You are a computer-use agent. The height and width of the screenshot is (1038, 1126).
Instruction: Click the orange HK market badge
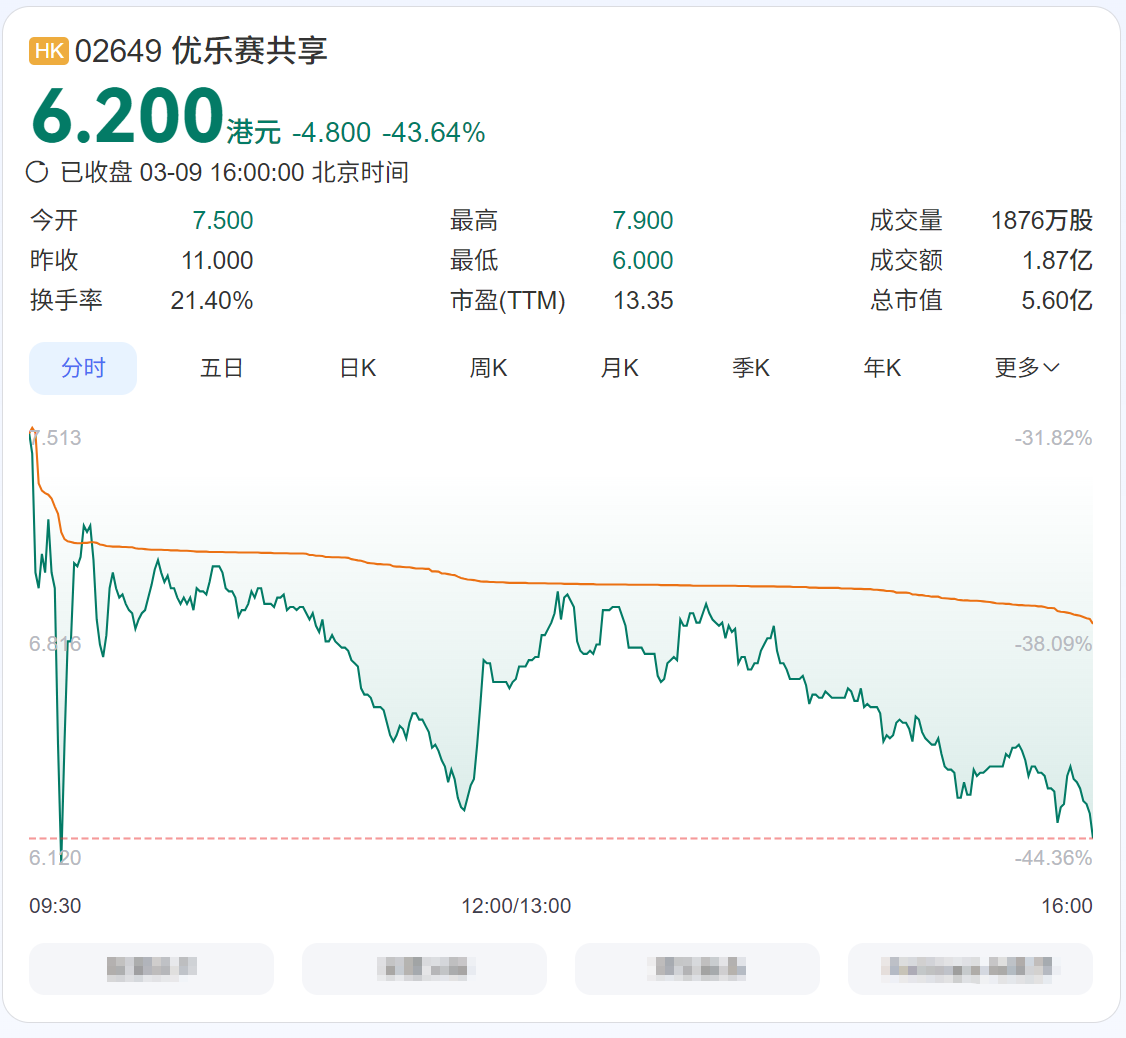(x=49, y=51)
